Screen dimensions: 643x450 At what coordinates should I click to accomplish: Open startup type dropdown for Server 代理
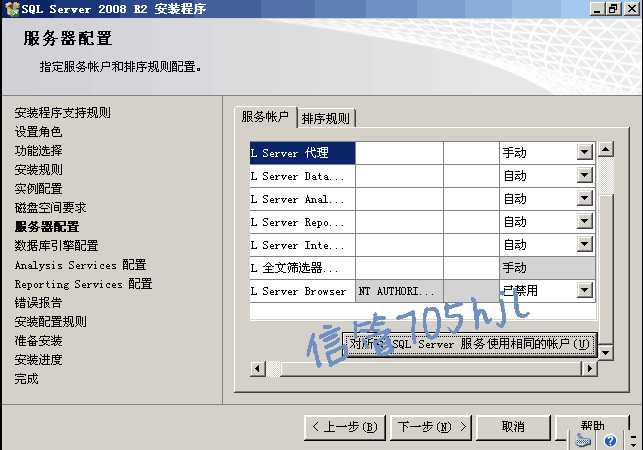(x=584, y=153)
